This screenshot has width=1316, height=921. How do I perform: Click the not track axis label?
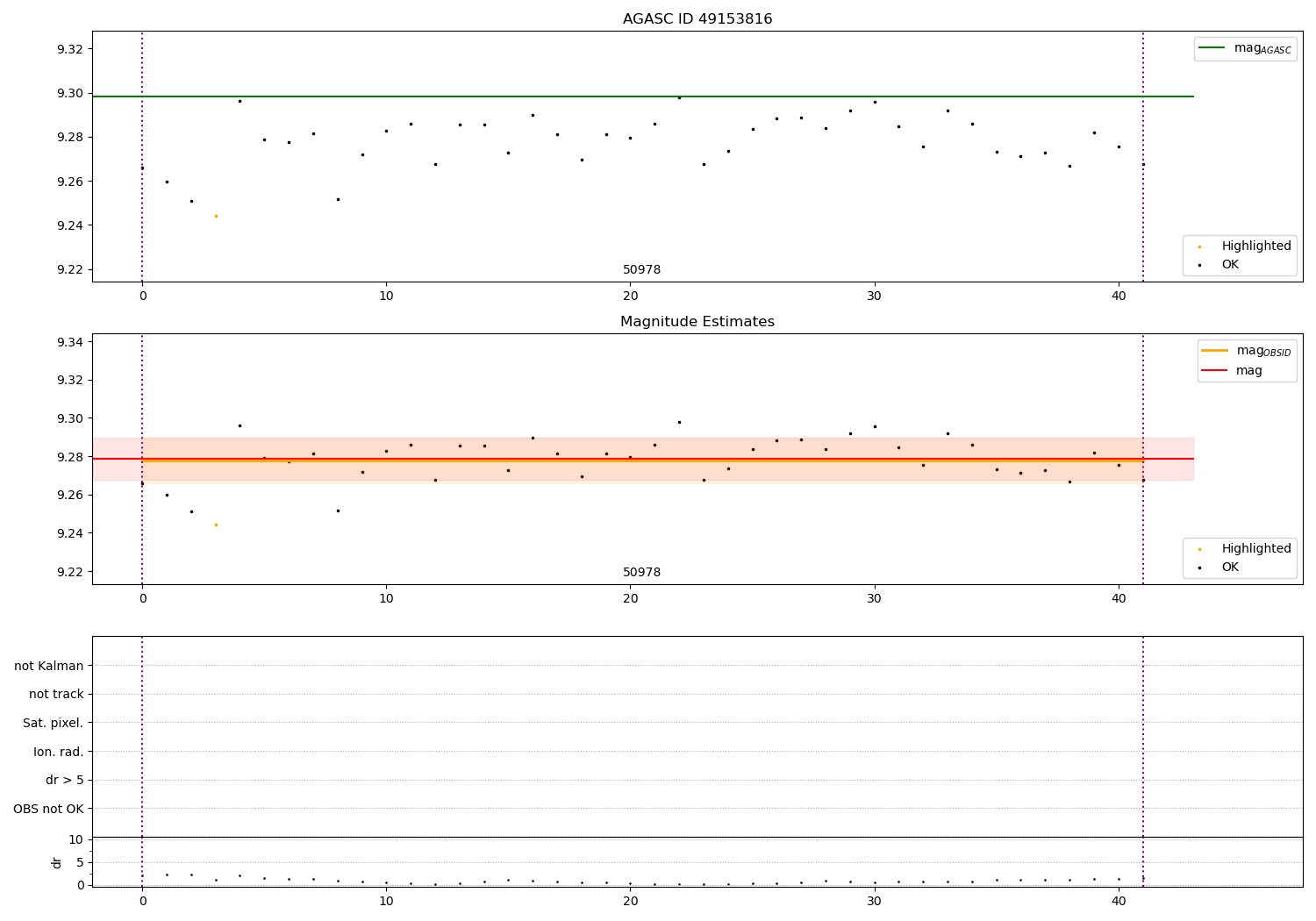56,694
